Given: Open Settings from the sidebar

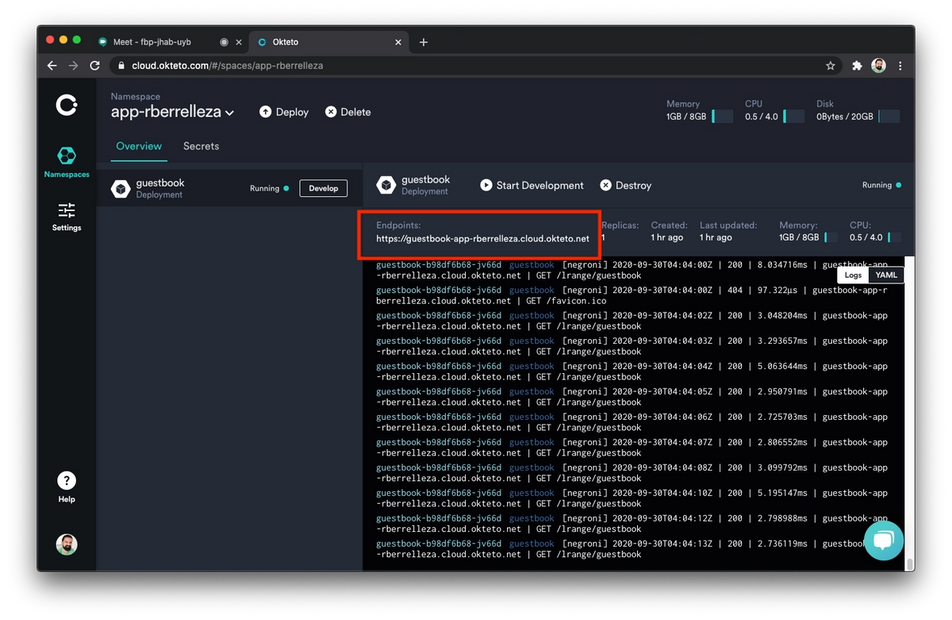Looking at the screenshot, I should click(66, 218).
